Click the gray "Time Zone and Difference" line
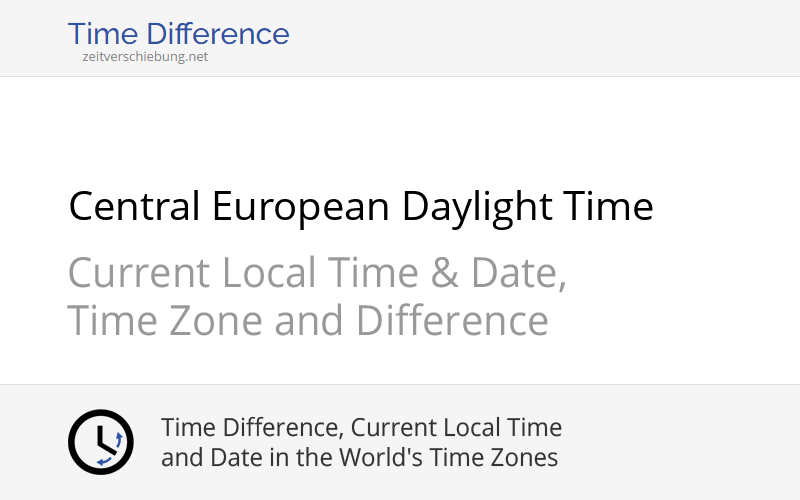800x500 pixels. pos(308,321)
